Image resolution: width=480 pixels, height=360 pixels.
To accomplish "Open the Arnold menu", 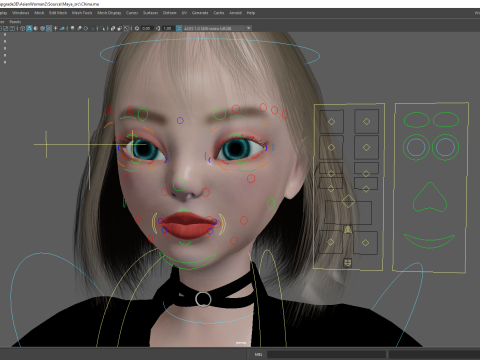I will click(x=235, y=13).
